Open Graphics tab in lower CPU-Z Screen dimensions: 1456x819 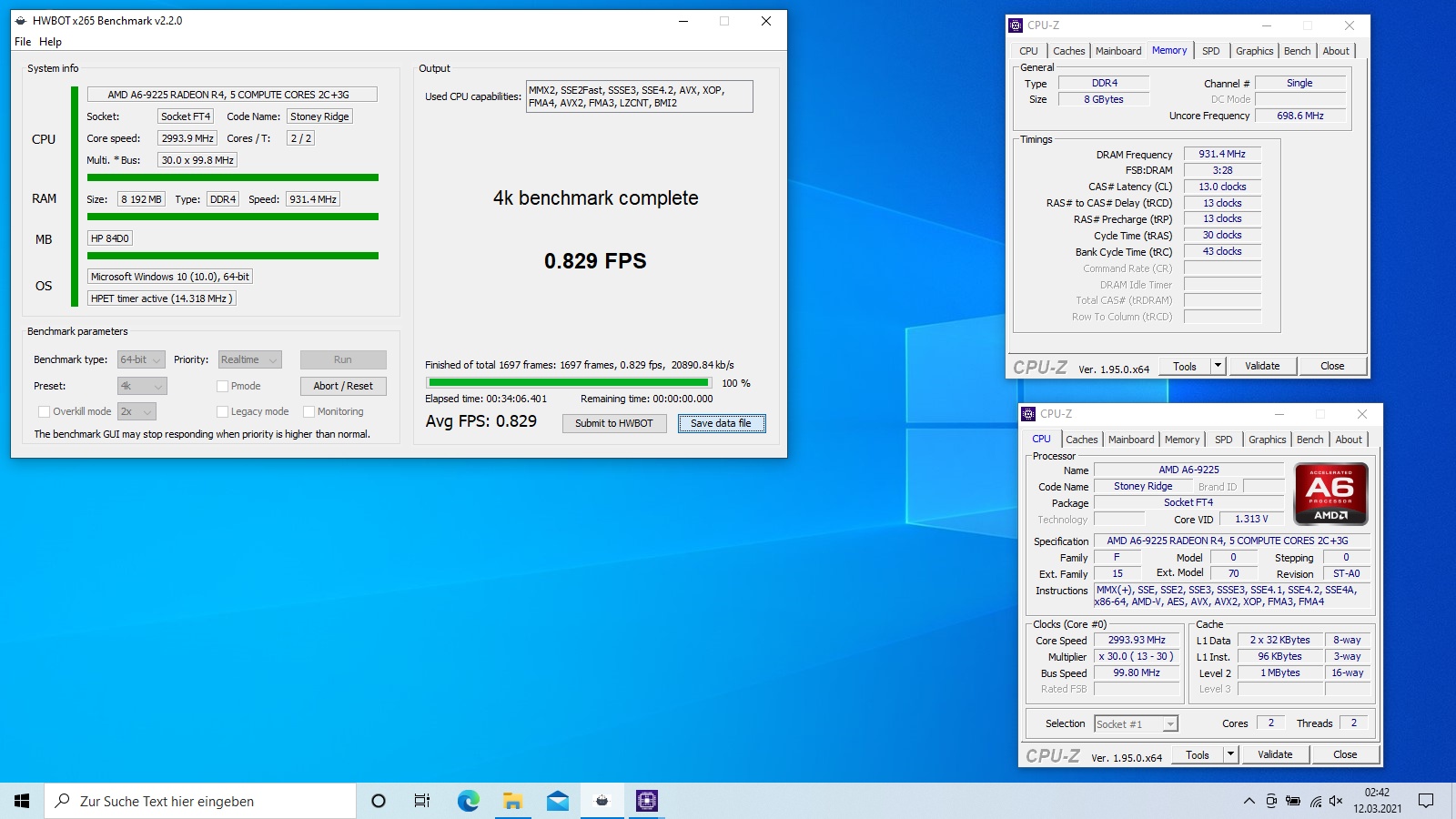pyautogui.click(x=1267, y=440)
